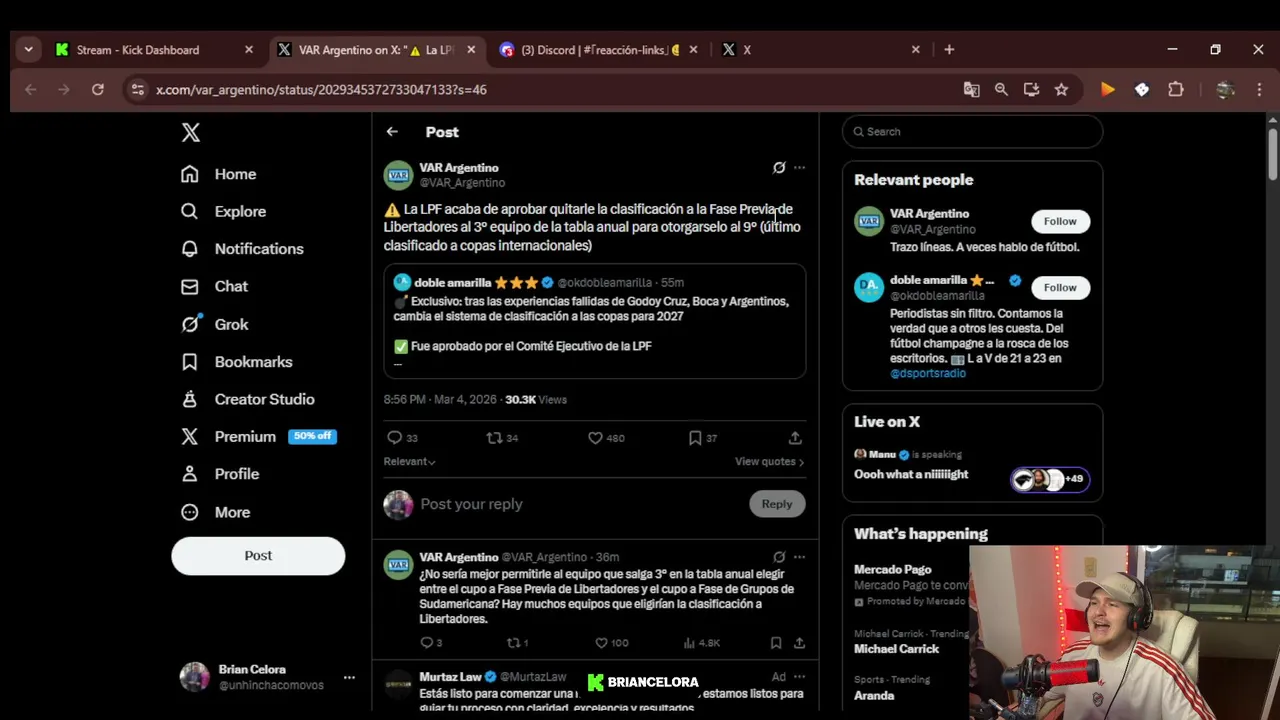This screenshot has width=1280, height=720.
Task: Open the quoted doble amarilla post
Action: pos(595,322)
